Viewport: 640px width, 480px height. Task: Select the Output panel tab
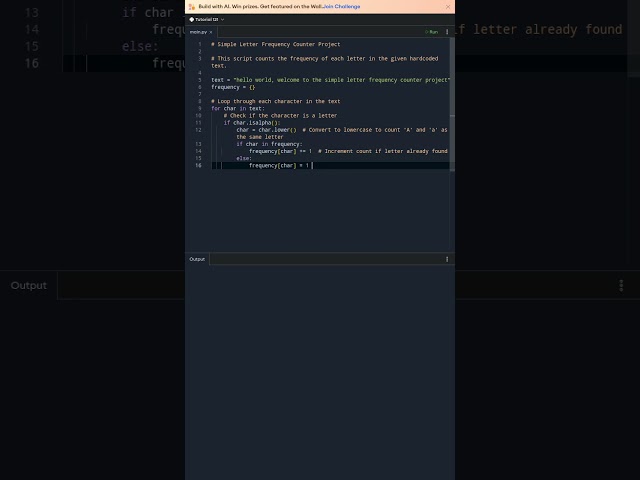pos(197,259)
